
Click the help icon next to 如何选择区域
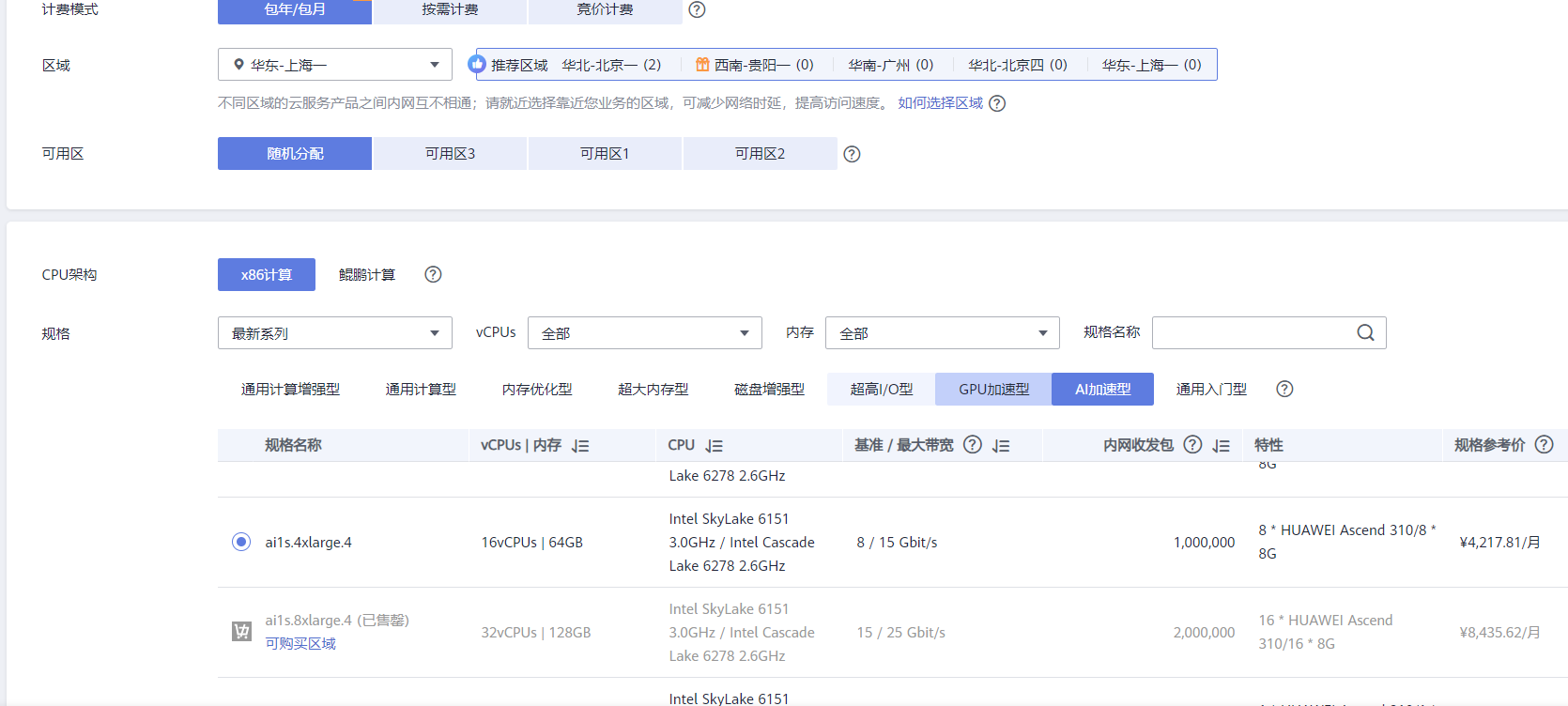coord(997,103)
